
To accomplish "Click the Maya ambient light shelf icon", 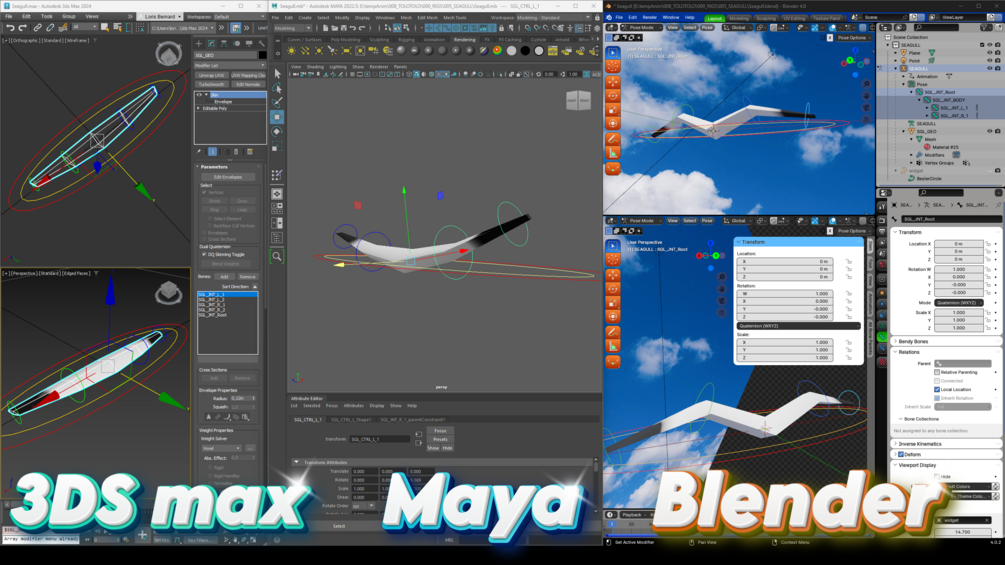I will (x=292, y=51).
